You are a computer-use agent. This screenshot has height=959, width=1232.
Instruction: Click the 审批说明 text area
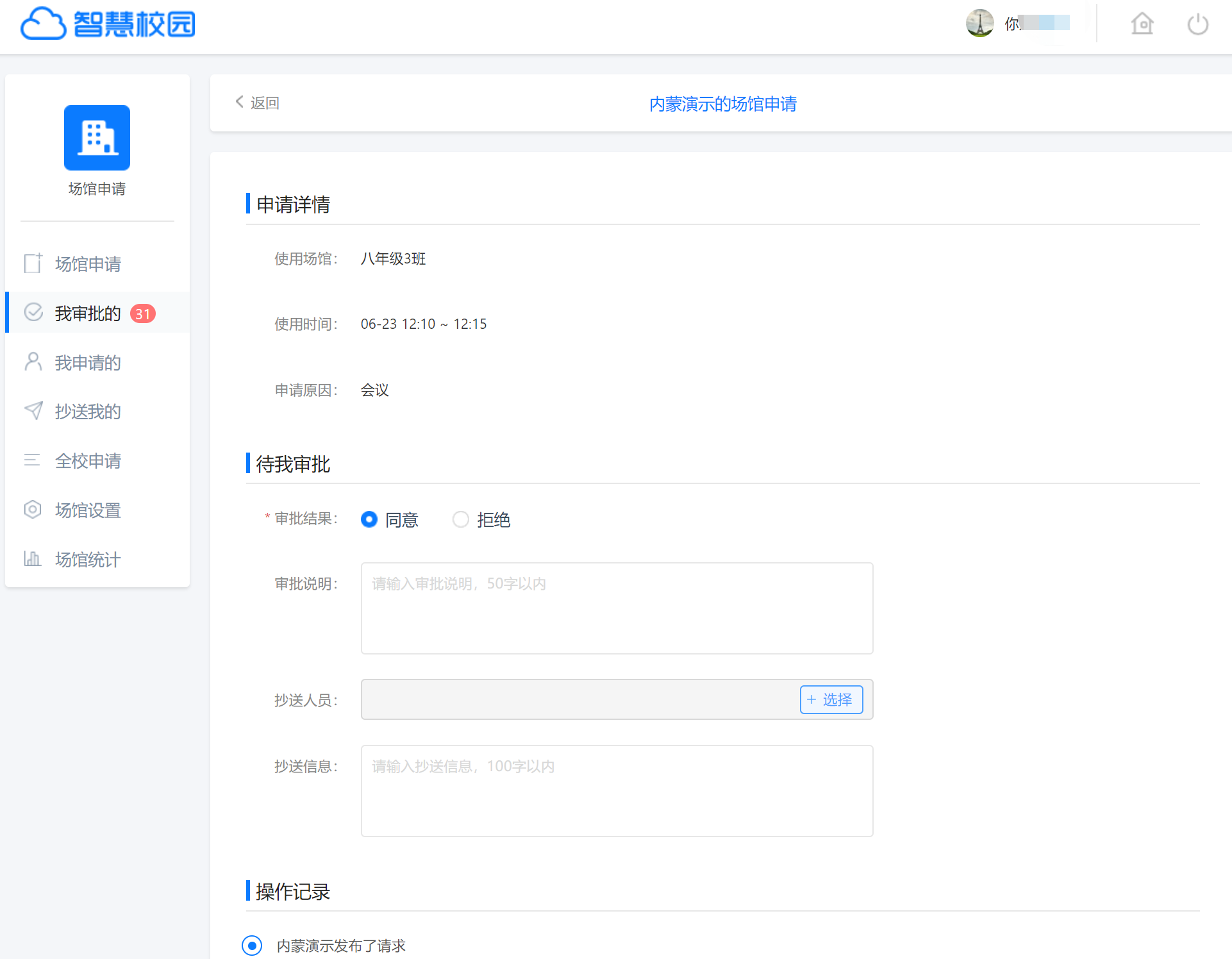click(617, 608)
